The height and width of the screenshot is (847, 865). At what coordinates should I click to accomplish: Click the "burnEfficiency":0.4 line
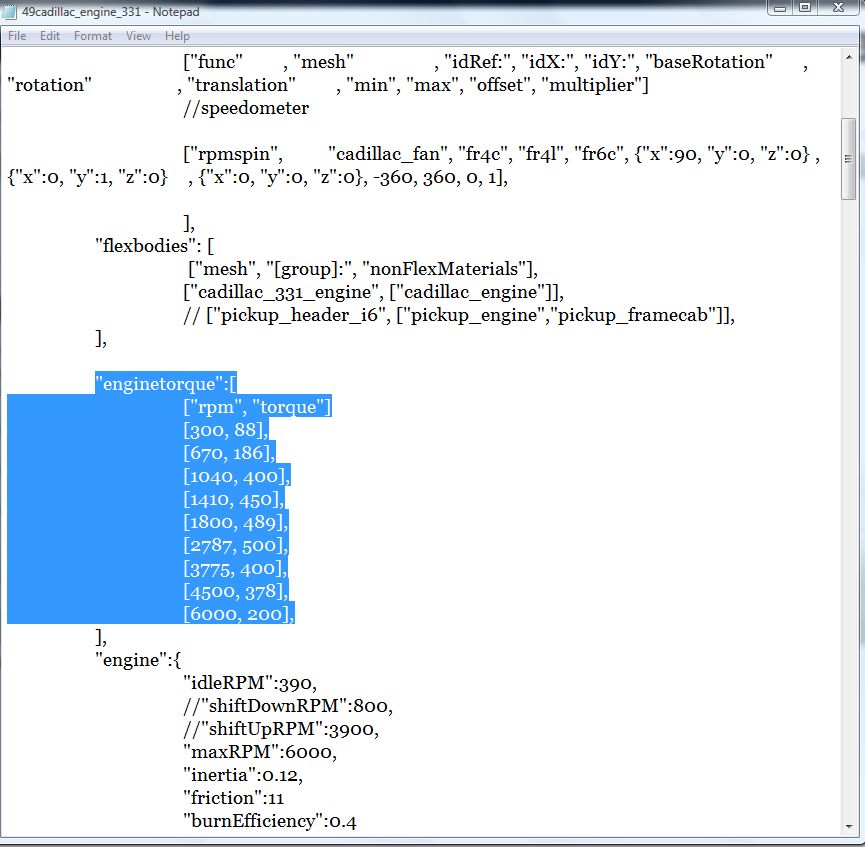point(270,821)
